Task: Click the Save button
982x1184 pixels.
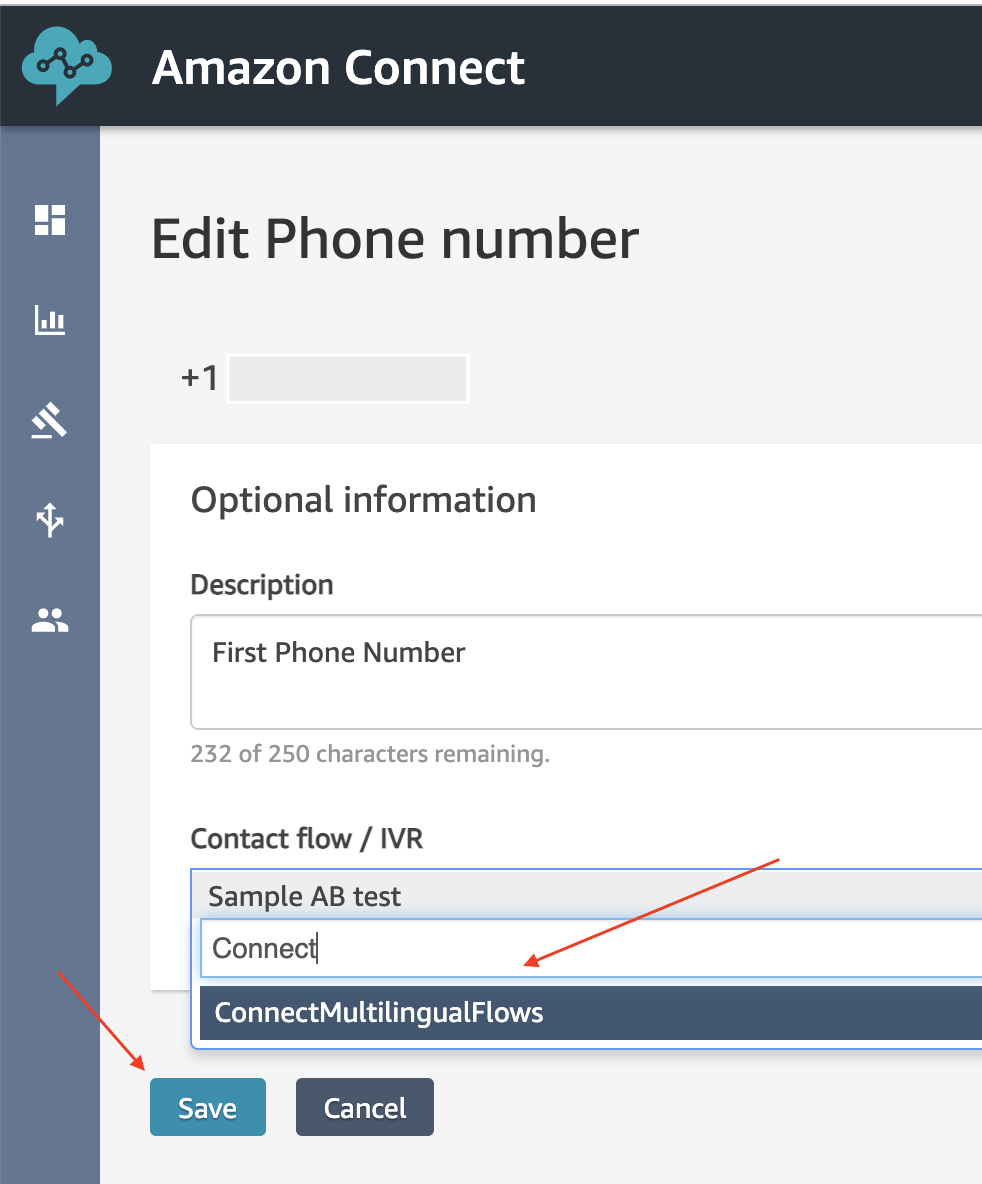Action: (208, 1107)
